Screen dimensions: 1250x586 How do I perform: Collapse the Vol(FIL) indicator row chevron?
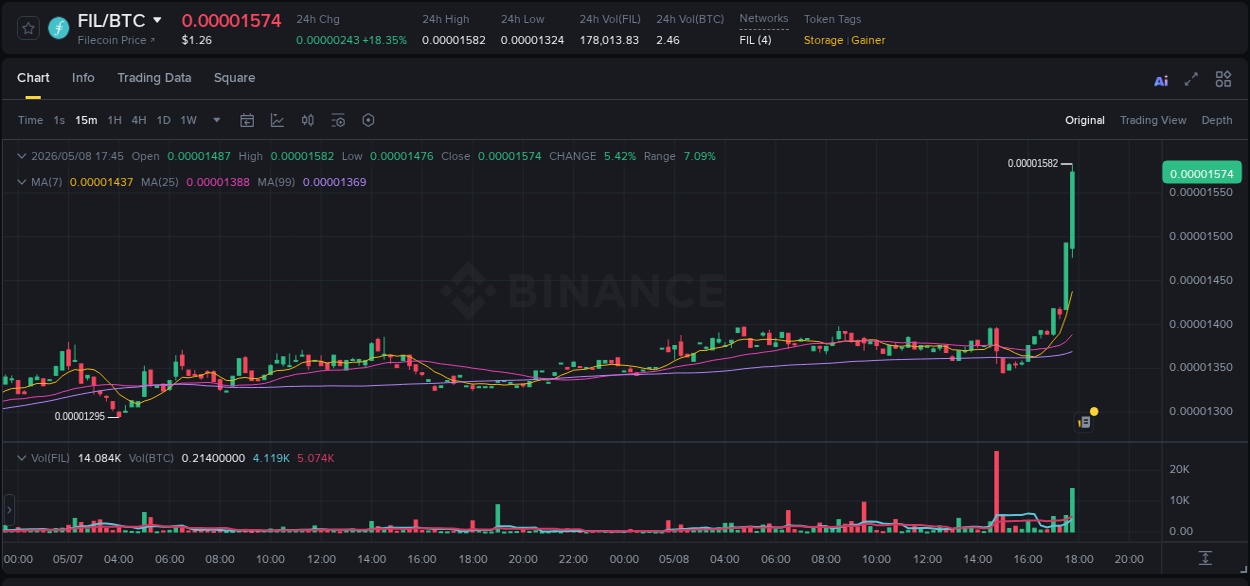click(22, 458)
